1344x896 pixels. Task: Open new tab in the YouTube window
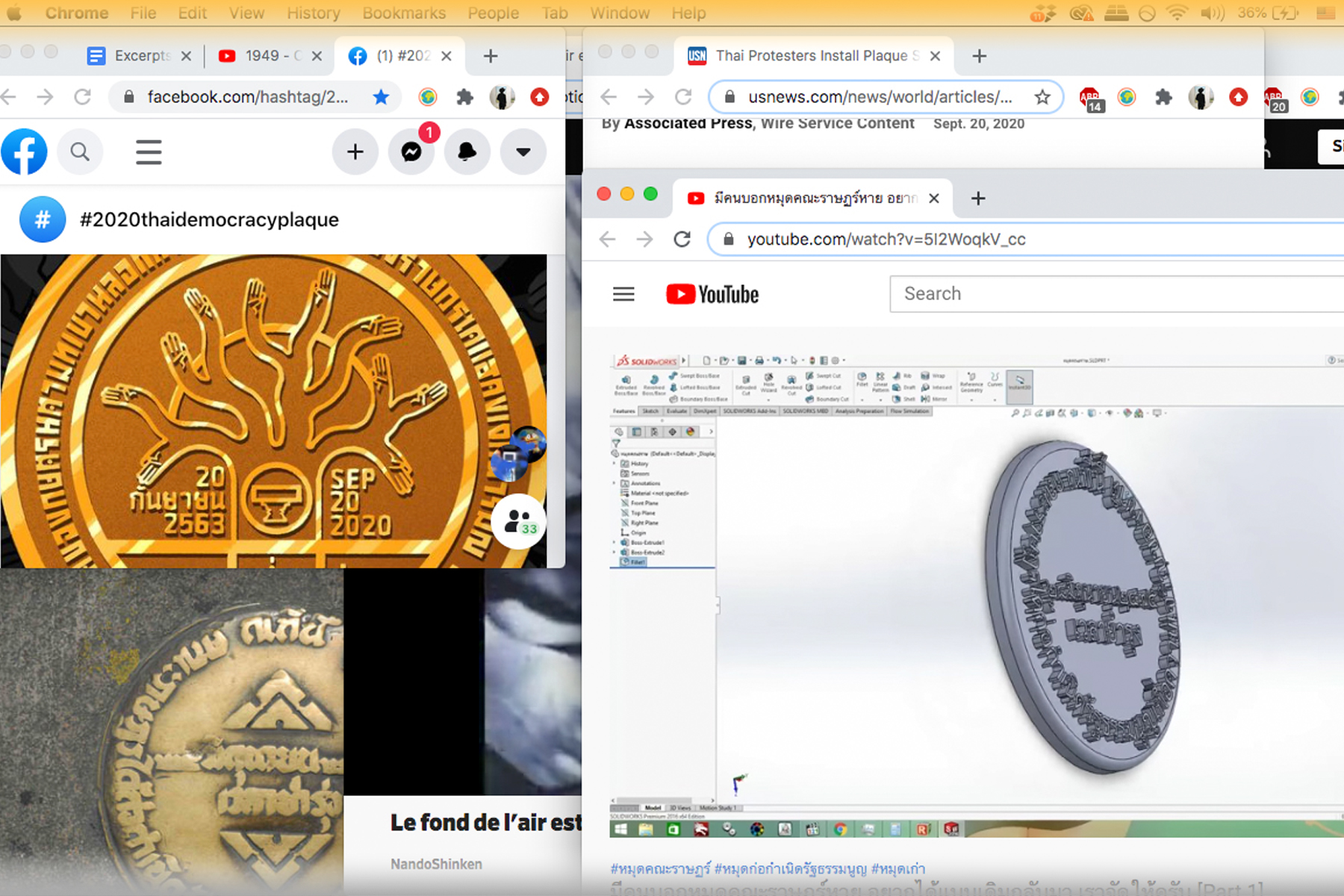click(978, 199)
